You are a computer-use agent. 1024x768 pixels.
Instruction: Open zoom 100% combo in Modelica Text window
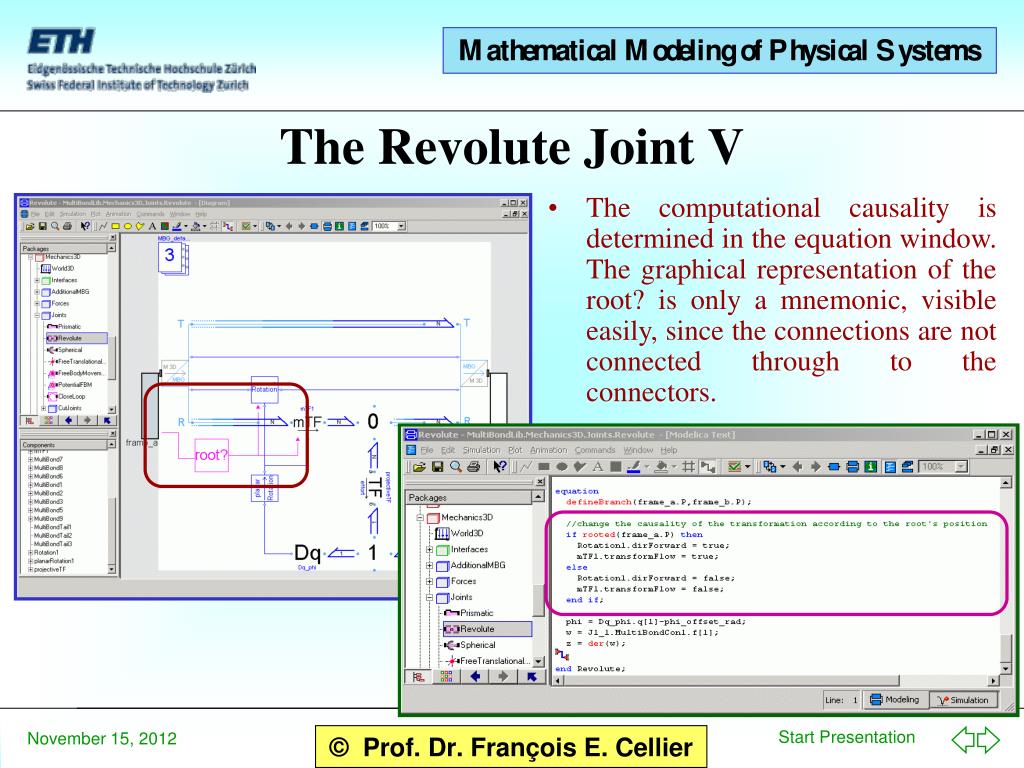coord(943,466)
